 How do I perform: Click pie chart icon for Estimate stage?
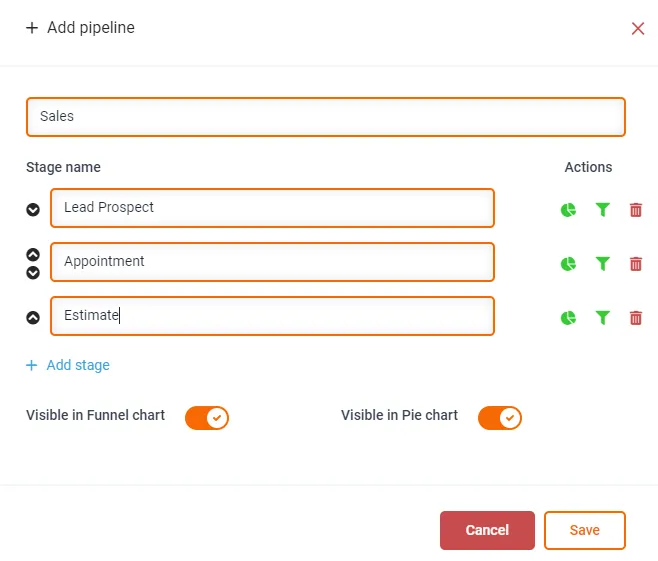tap(568, 318)
